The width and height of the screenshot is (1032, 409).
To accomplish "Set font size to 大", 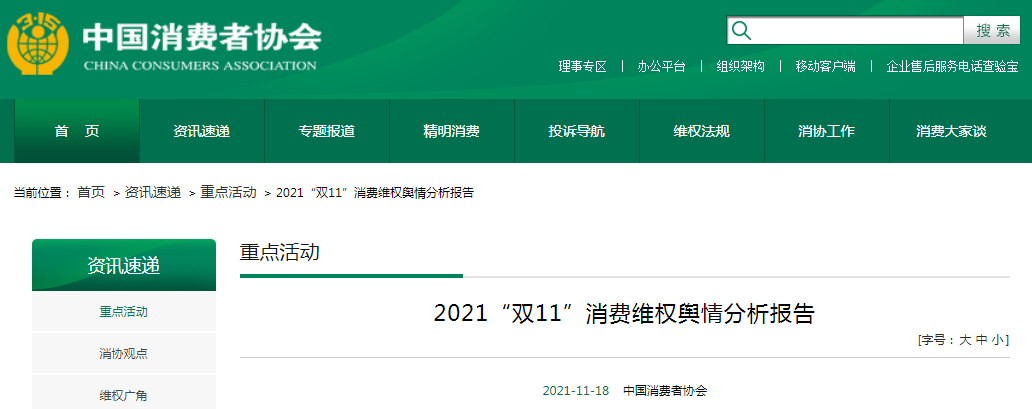I will coord(965,340).
